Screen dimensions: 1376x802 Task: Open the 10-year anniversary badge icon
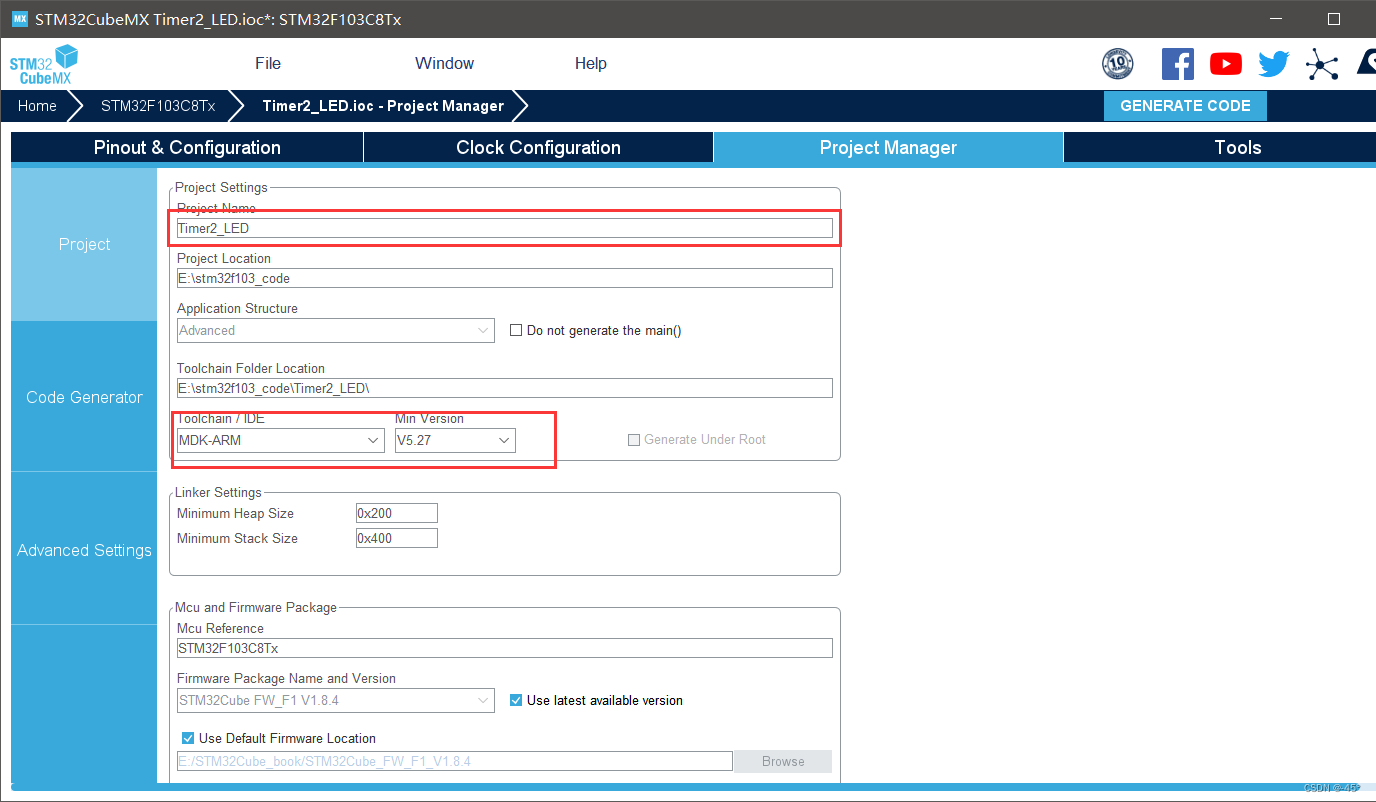point(1118,64)
